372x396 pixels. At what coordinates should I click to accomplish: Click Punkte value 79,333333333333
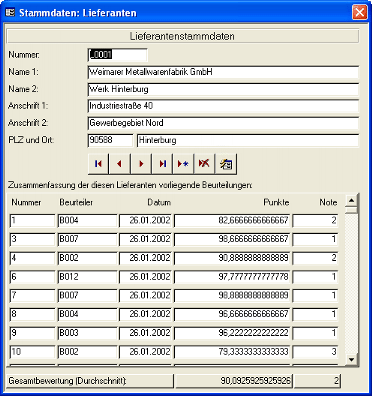[x=232, y=352]
